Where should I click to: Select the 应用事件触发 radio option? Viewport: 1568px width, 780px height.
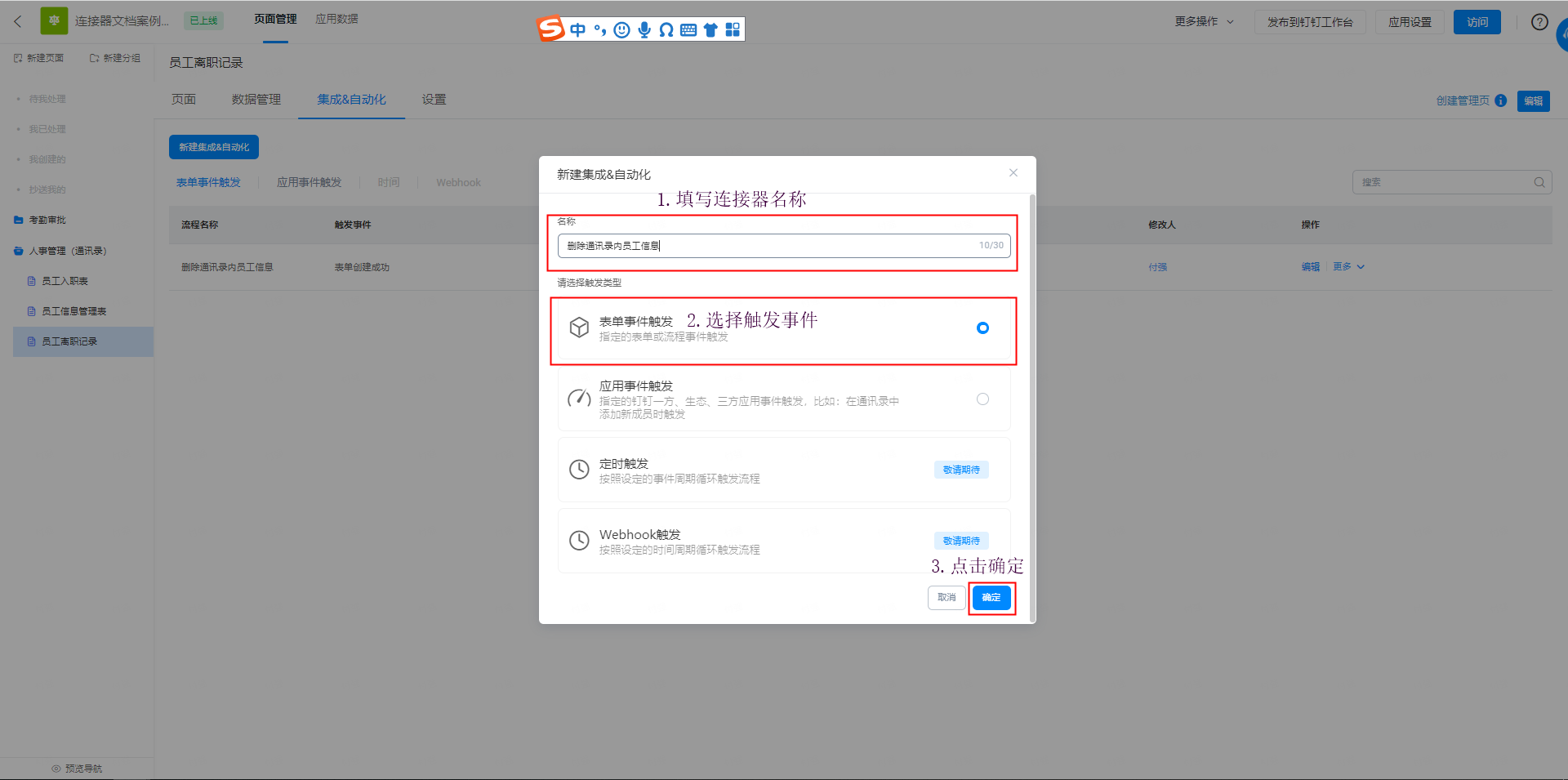click(982, 399)
